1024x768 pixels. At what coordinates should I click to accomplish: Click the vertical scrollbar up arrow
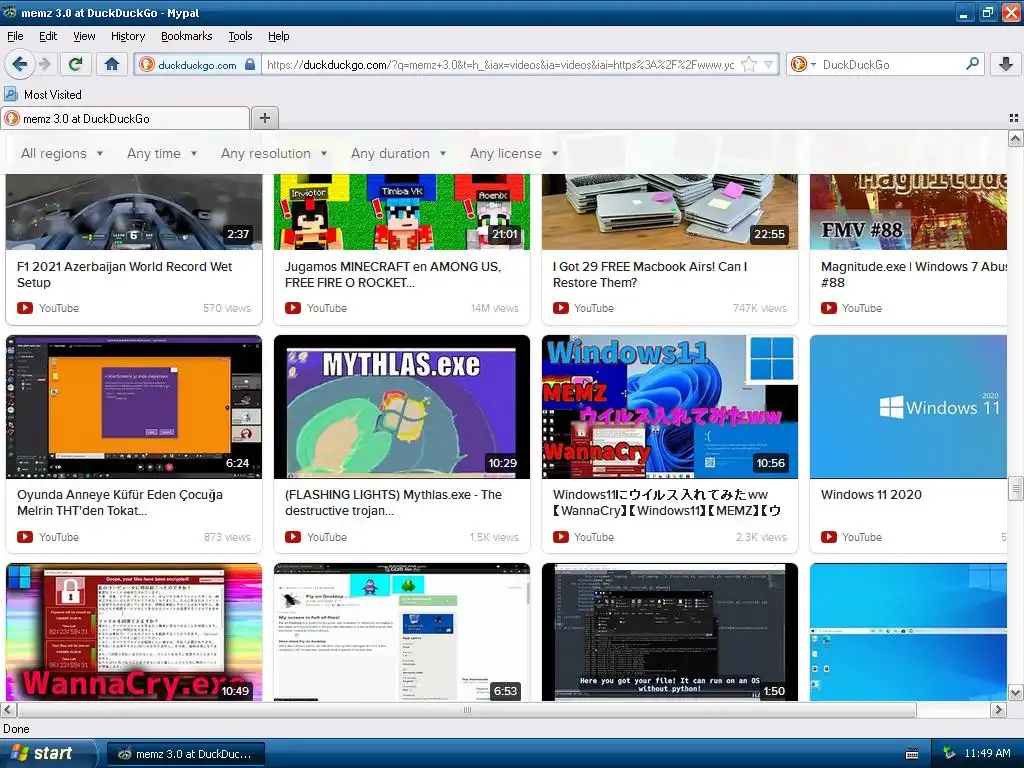pyautogui.click(x=1016, y=138)
